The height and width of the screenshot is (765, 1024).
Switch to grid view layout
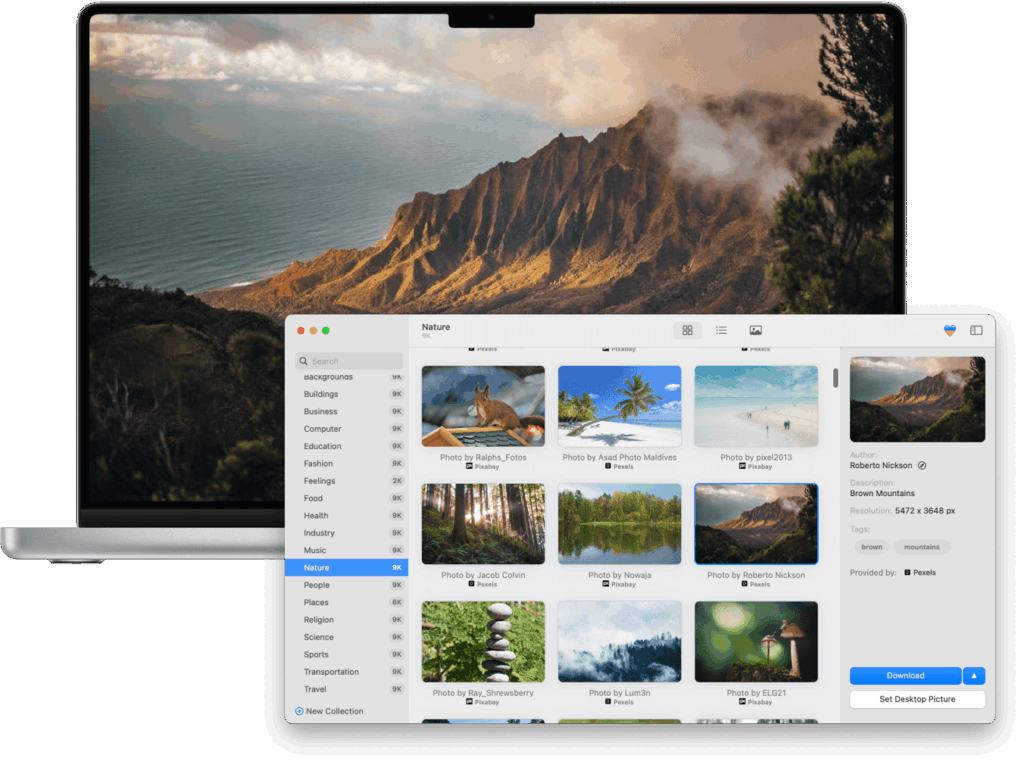(x=687, y=330)
